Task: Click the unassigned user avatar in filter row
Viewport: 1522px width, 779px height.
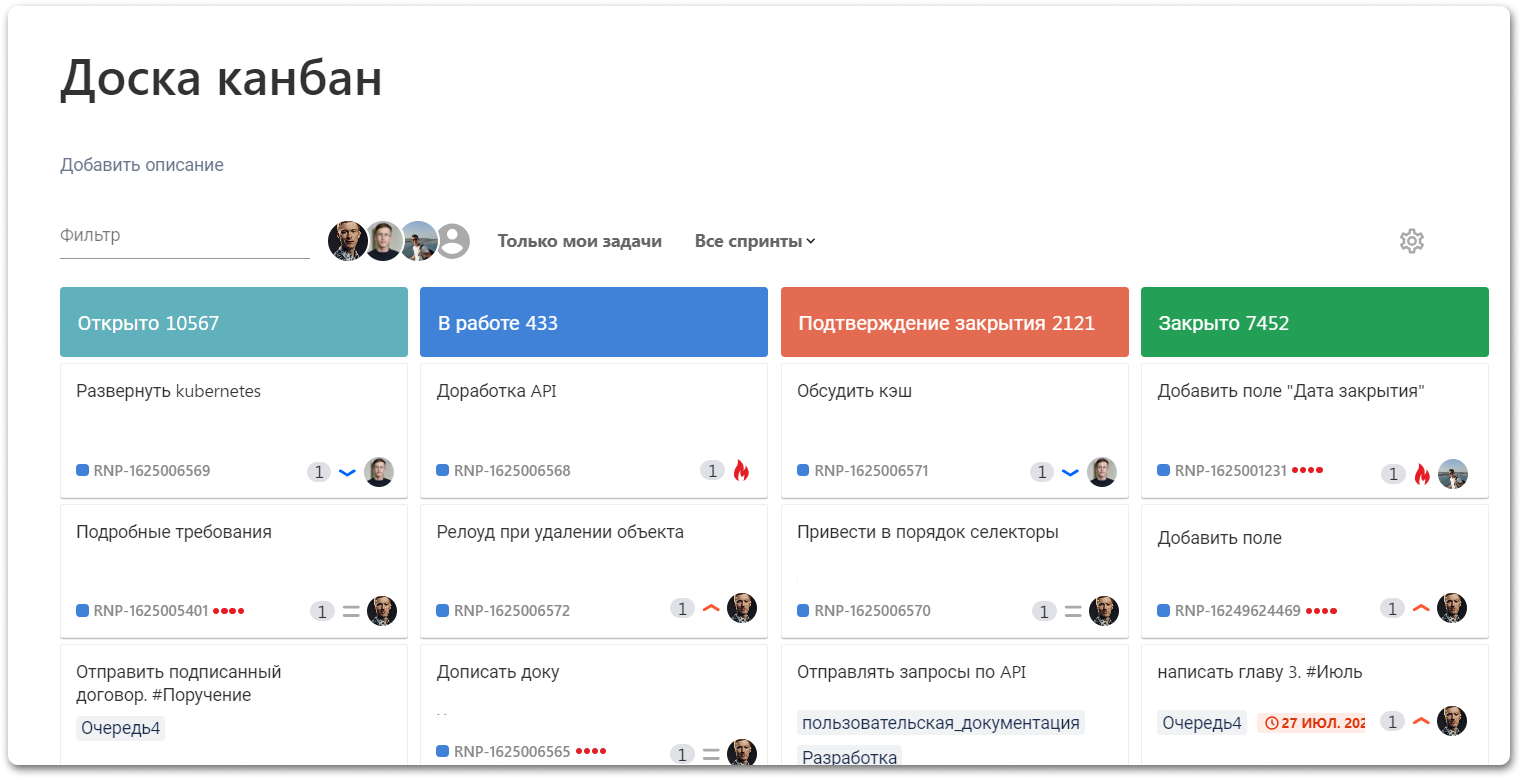Action: tap(453, 241)
